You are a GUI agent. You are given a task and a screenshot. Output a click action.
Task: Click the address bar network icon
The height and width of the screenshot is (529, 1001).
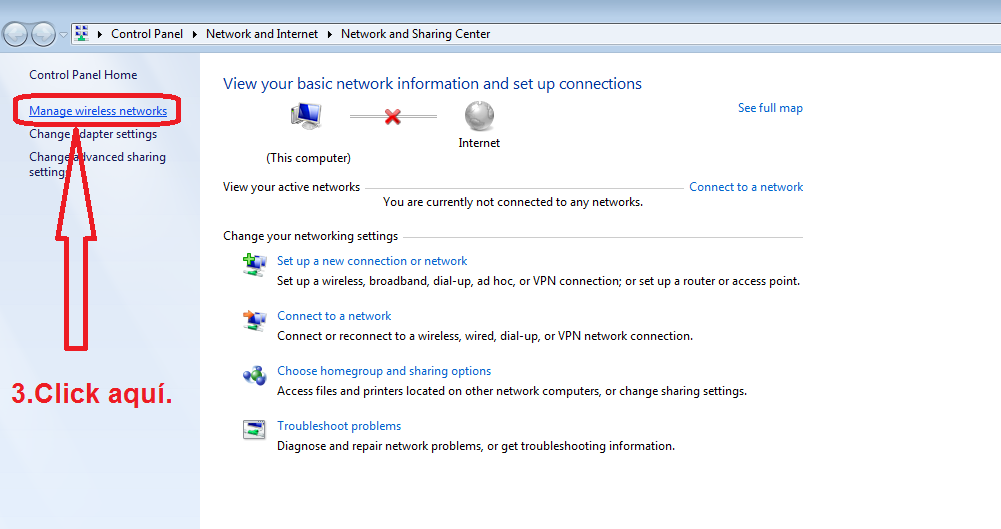82,34
